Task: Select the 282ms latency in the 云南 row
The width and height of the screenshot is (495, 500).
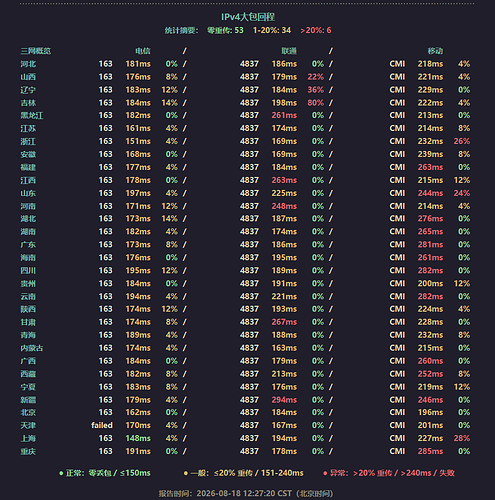Action: point(430,296)
